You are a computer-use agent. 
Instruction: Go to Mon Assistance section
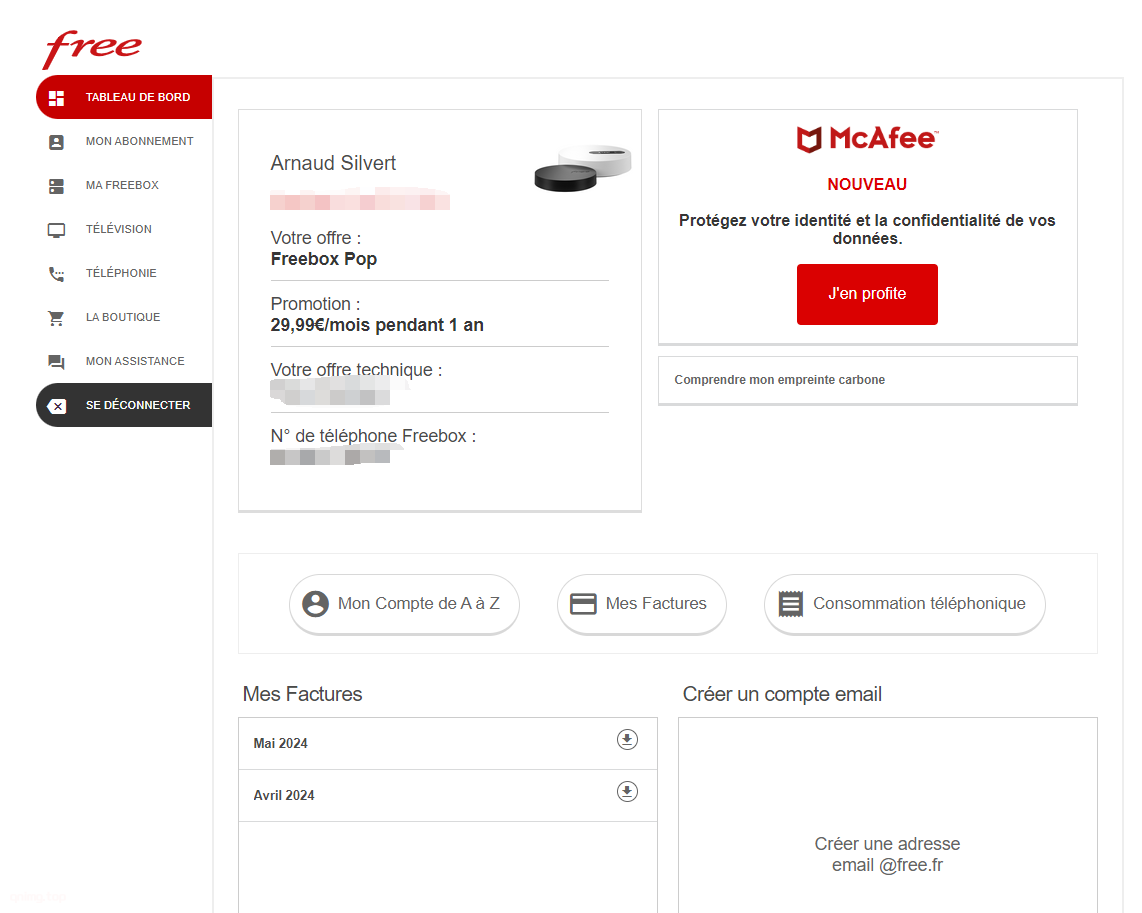point(124,361)
